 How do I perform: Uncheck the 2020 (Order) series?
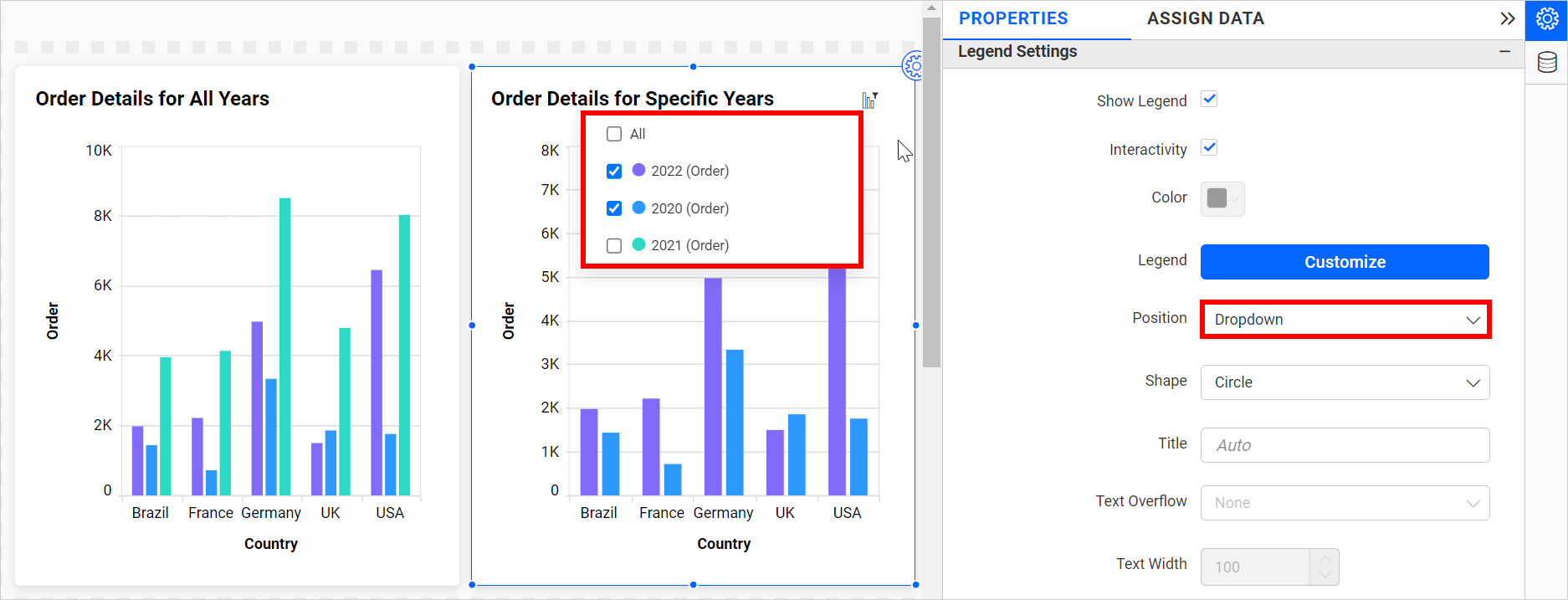614,208
